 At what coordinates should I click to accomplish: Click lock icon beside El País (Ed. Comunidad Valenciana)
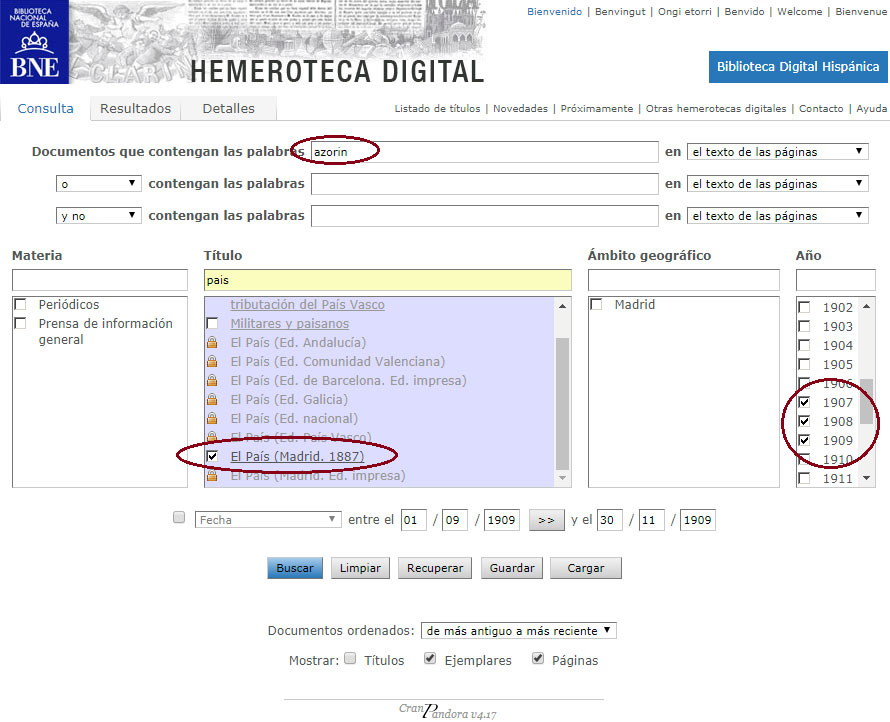click(x=212, y=362)
